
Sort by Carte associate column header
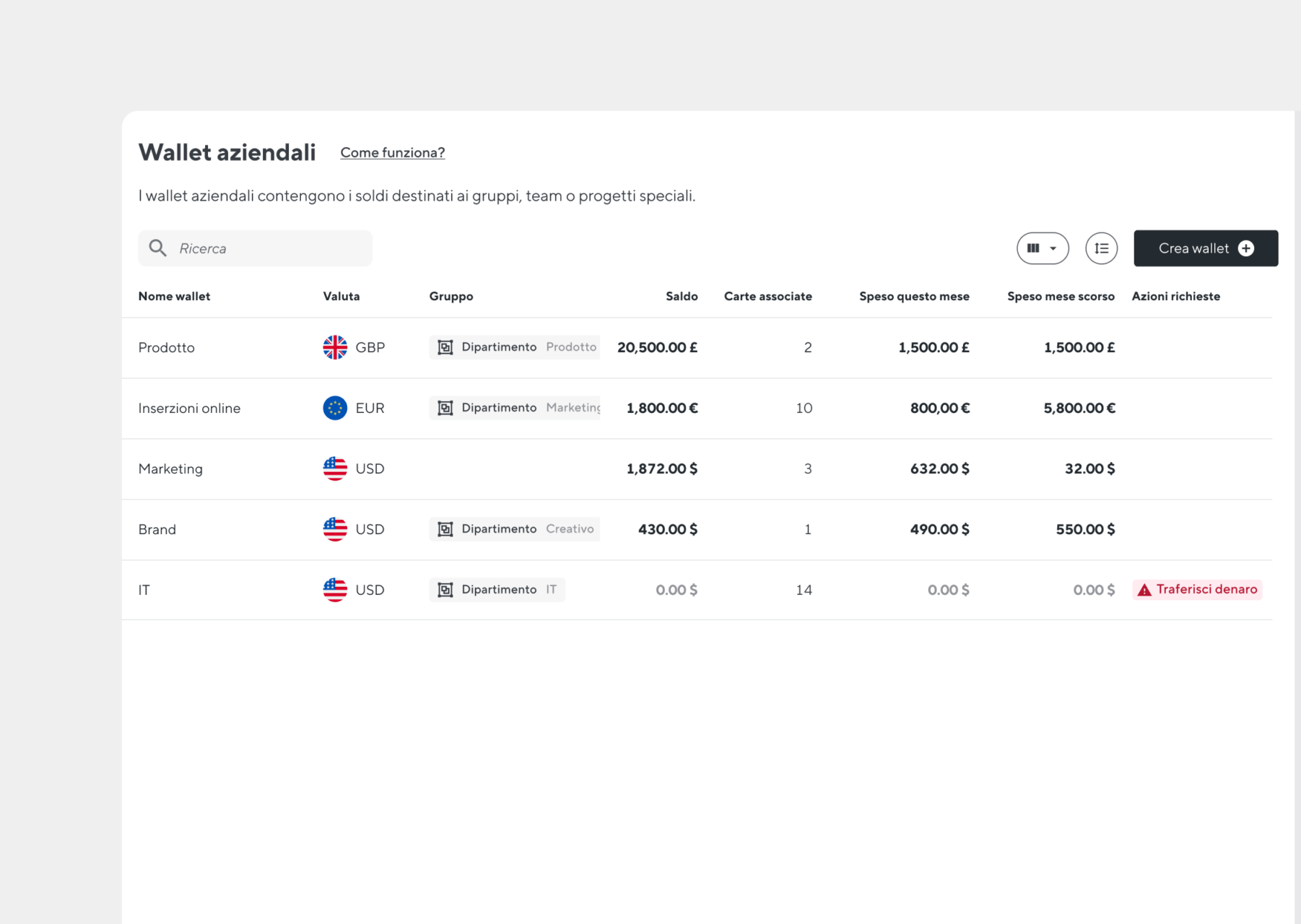[x=768, y=296]
